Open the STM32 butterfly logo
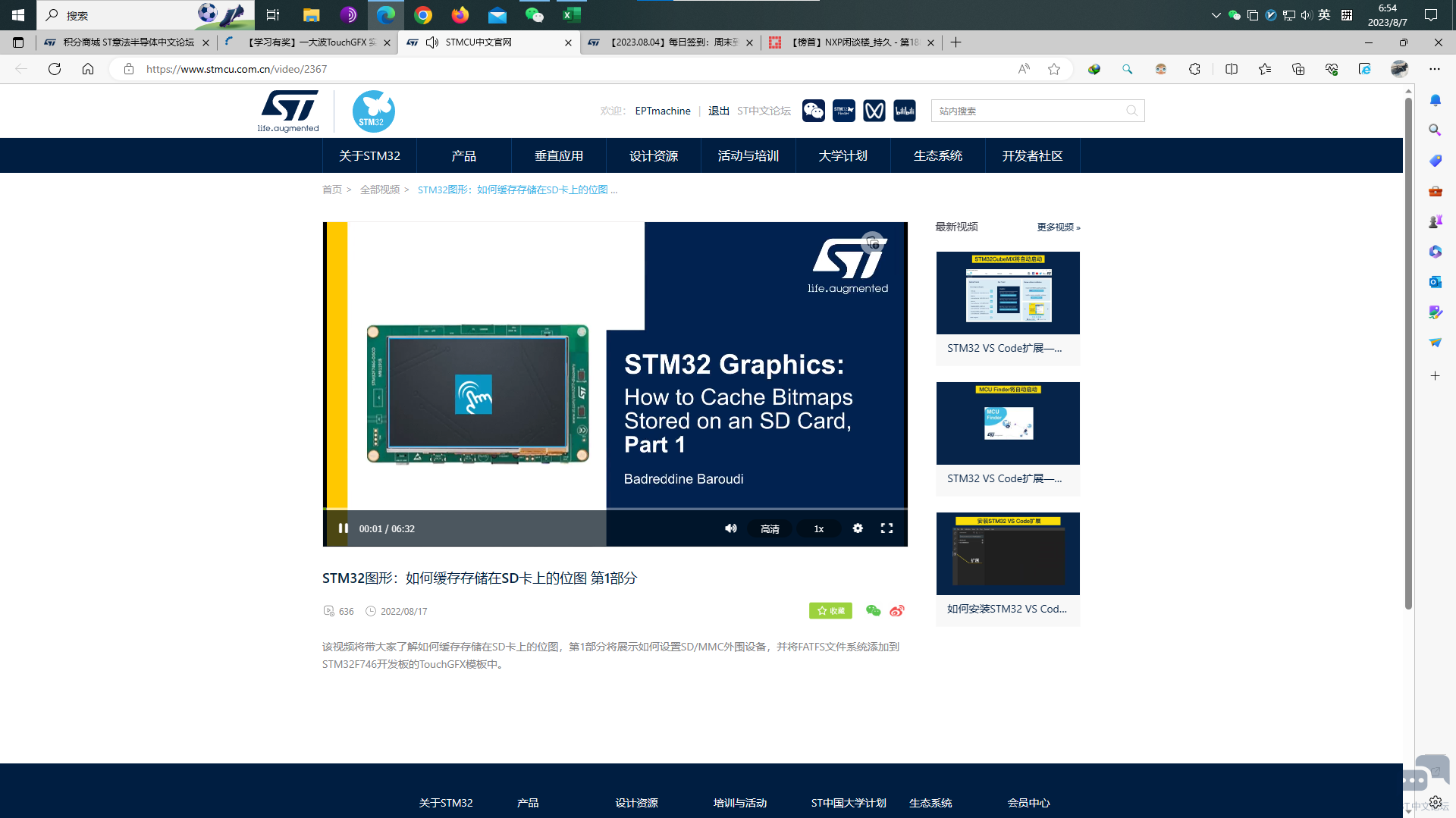Viewport: 1456px width, 818px height. [x=373, y=111]
